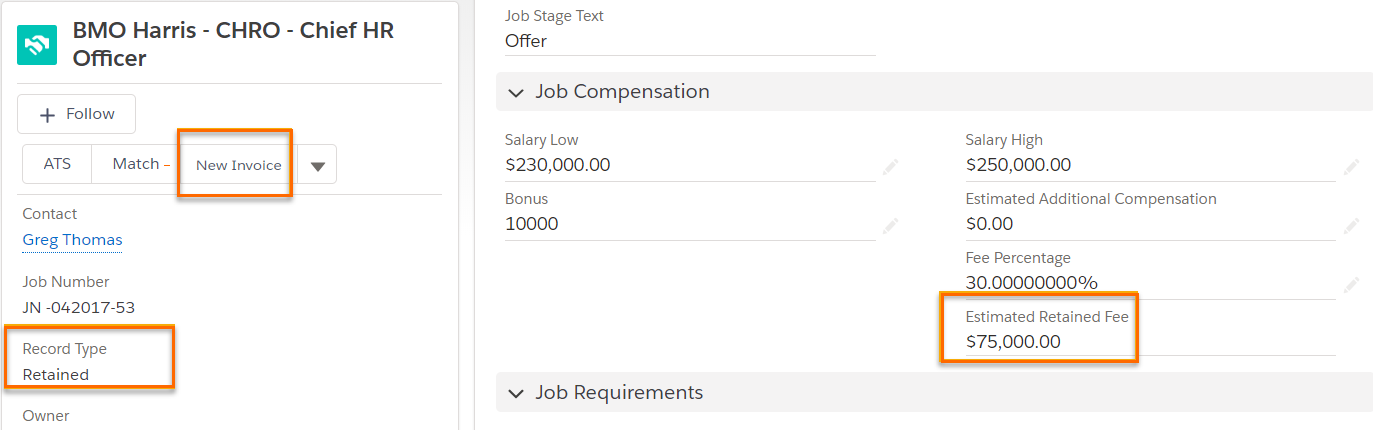The width and height of the screenshot is (1373, 430).
Task: Click the plus icon on Follow
Action: (46, 115)
